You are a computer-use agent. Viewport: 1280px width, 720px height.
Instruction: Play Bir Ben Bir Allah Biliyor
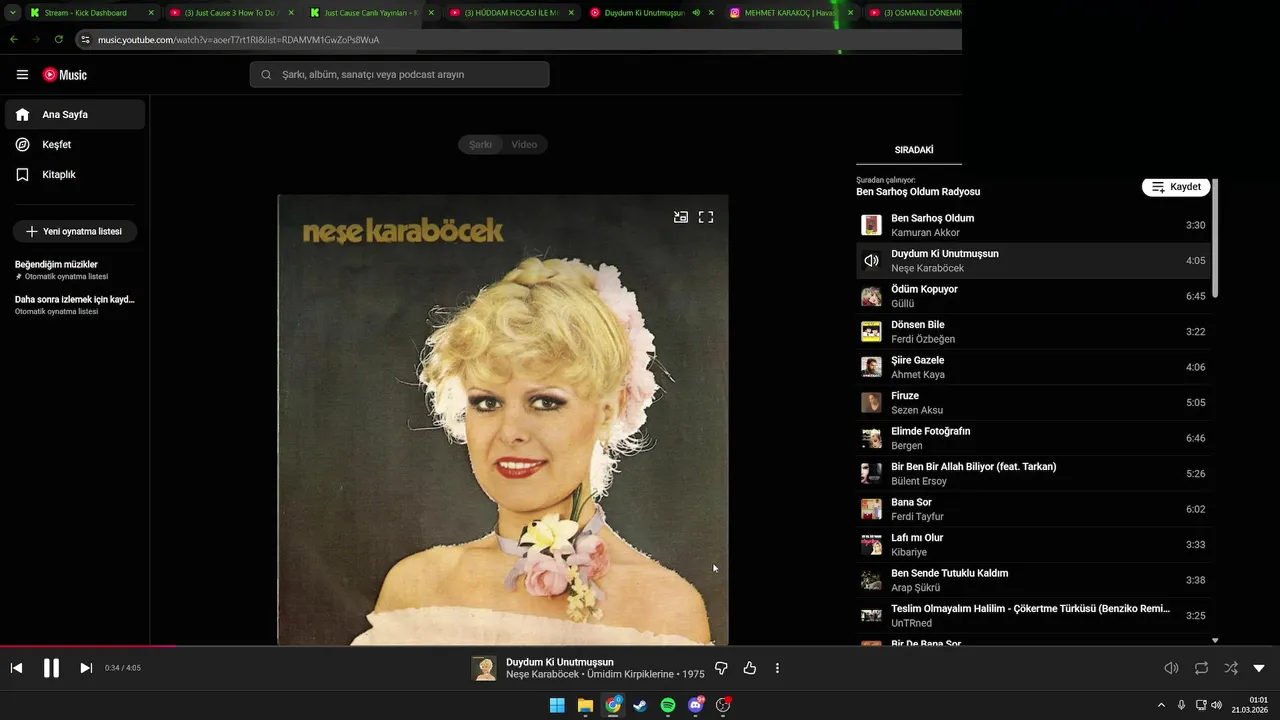[x=1034, y=474]
